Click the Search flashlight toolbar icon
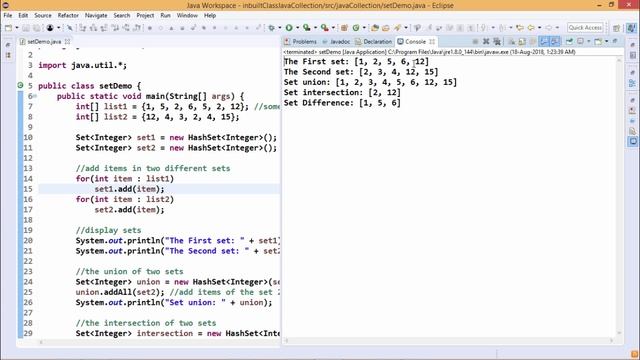Image resolution: width=640 pixels, height=360 pixels. [x=397, y=28]
